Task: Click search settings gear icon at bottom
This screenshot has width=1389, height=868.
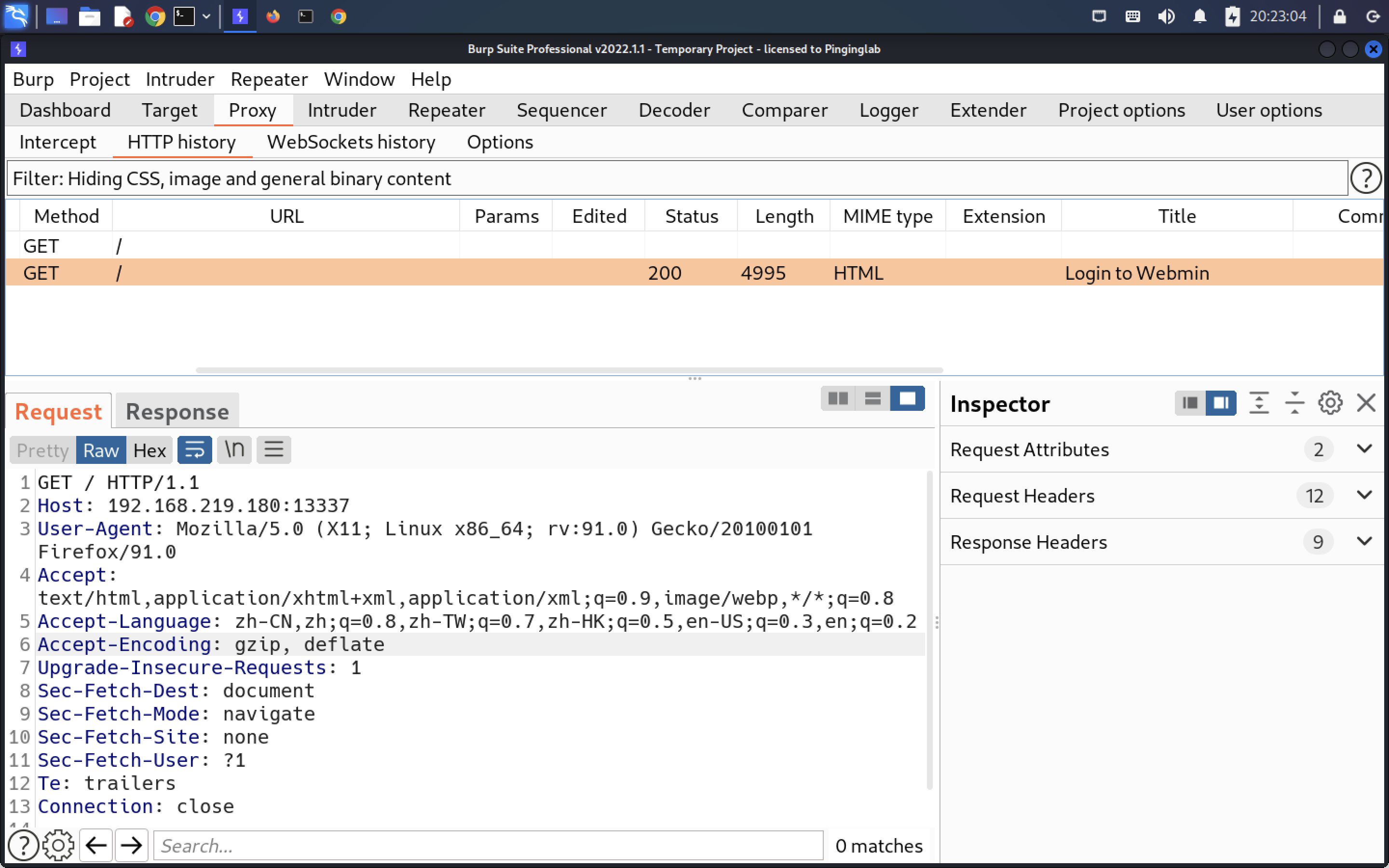Action: pos(58,845)
